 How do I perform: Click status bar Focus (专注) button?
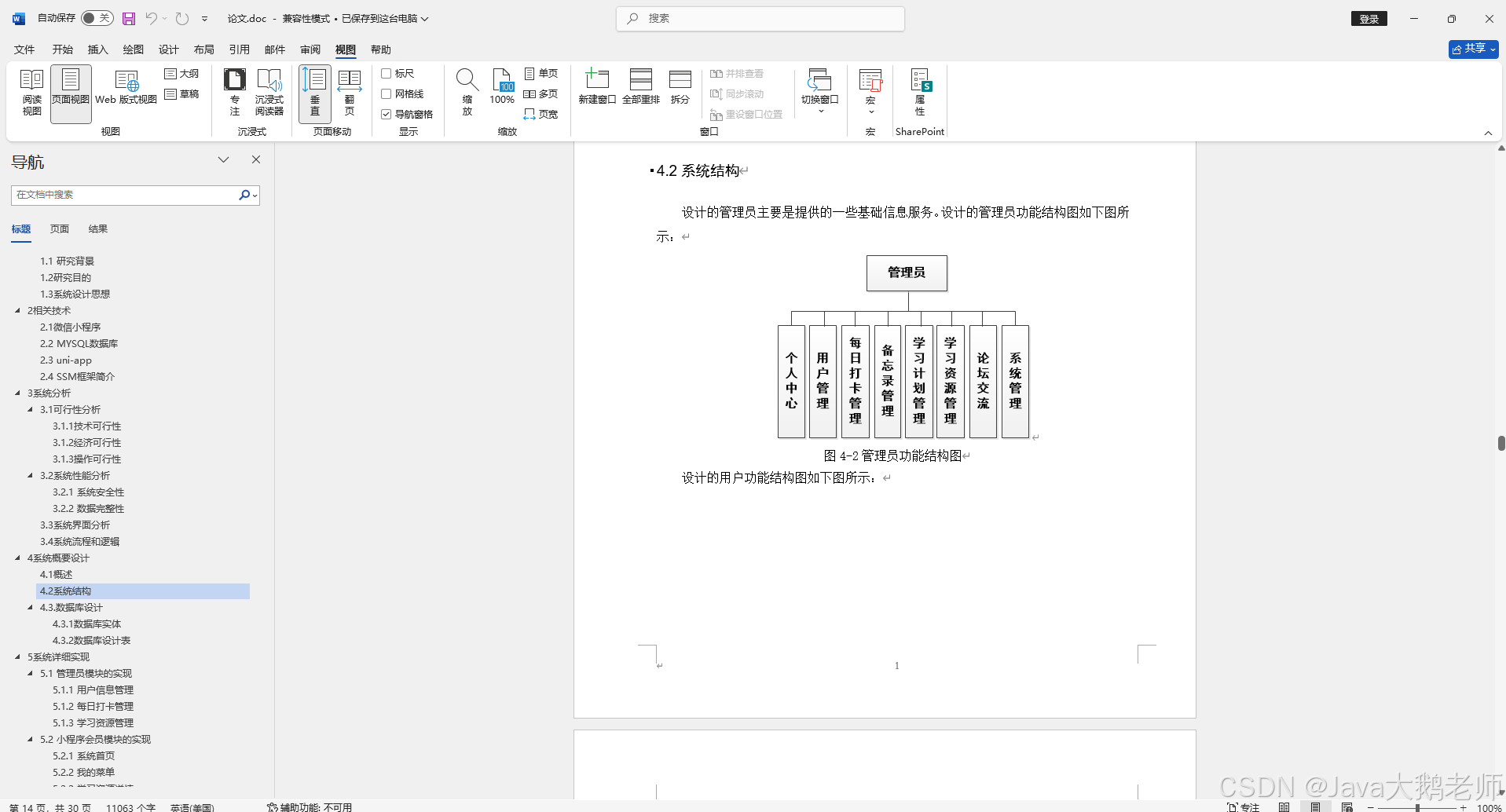click(x=1243, y=807)
